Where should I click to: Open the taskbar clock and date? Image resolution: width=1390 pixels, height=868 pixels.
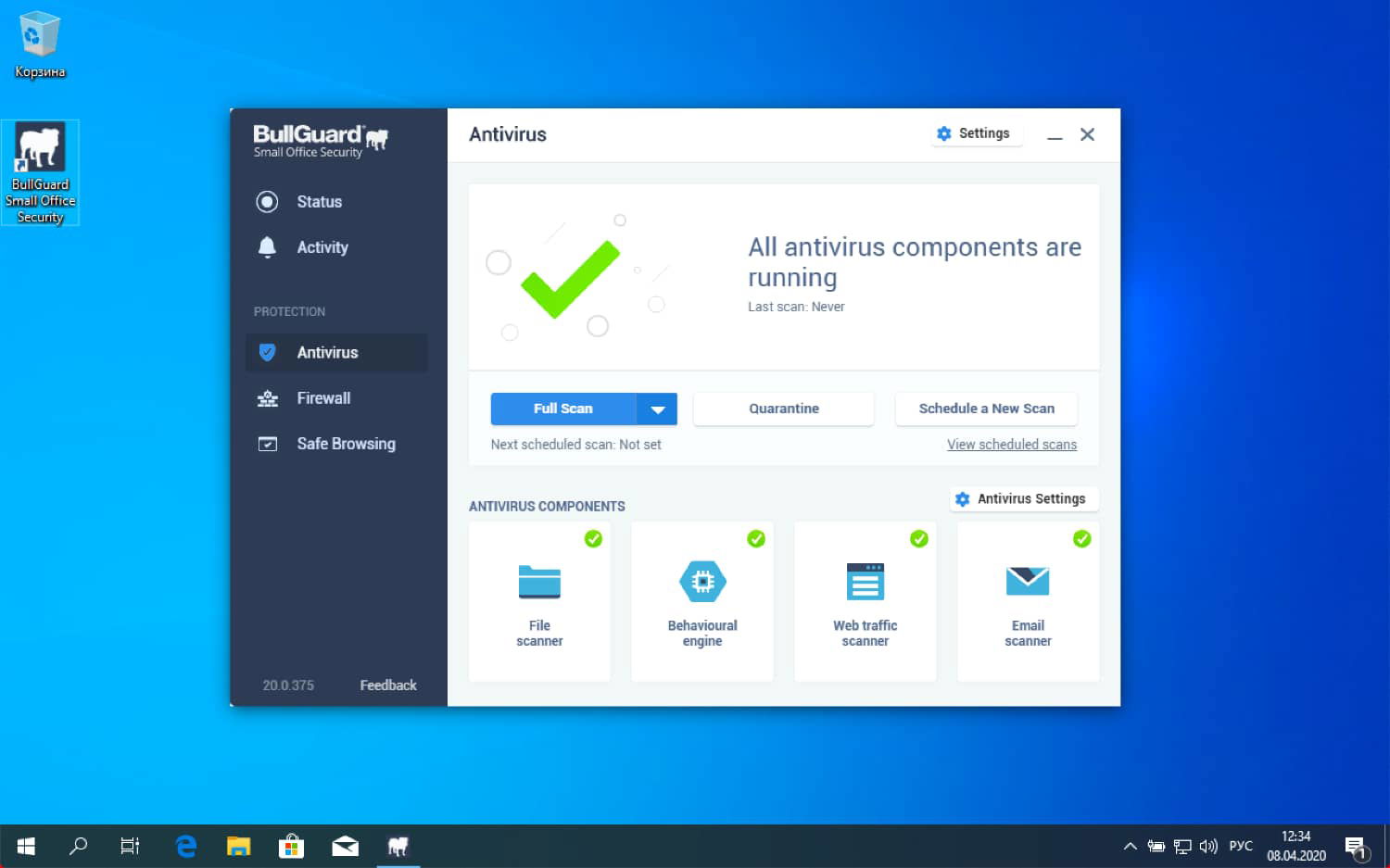tap(1296, 846)
